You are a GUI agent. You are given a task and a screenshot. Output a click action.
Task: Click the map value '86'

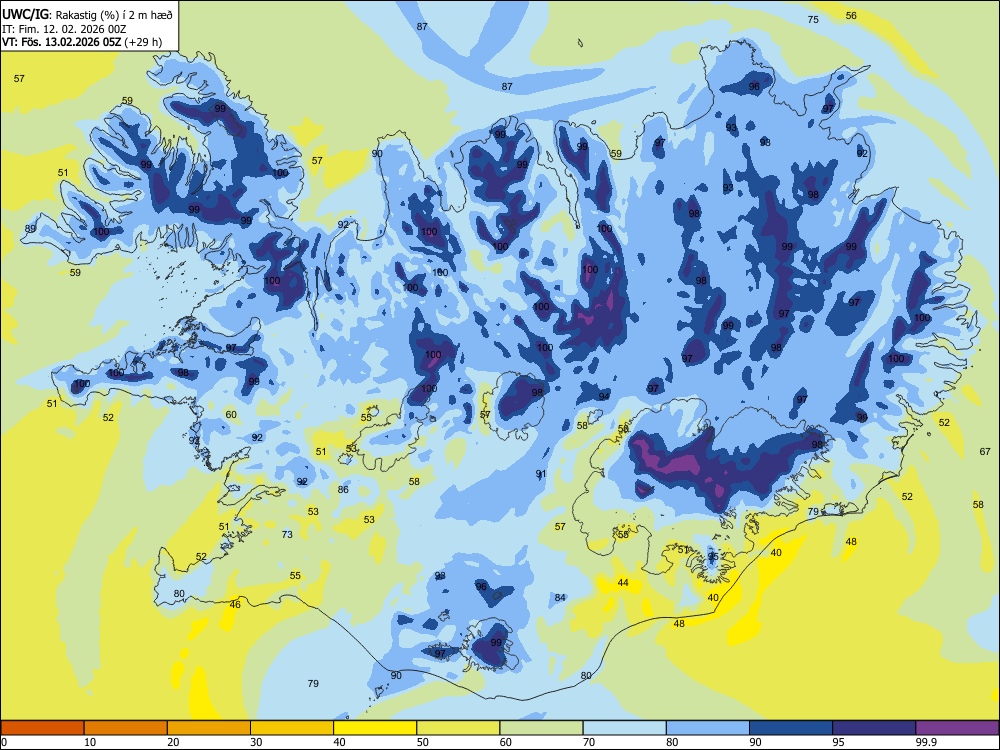[x=343, y=490]
